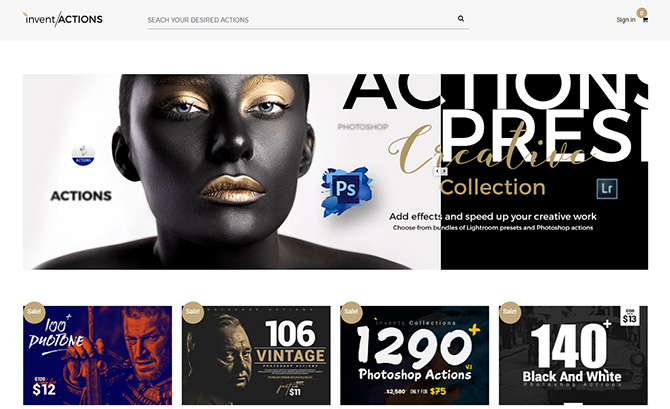Open the 1290+ Photoshop Actions bundle
This screenshot has width=670, height=409.
tap(414, 355)
